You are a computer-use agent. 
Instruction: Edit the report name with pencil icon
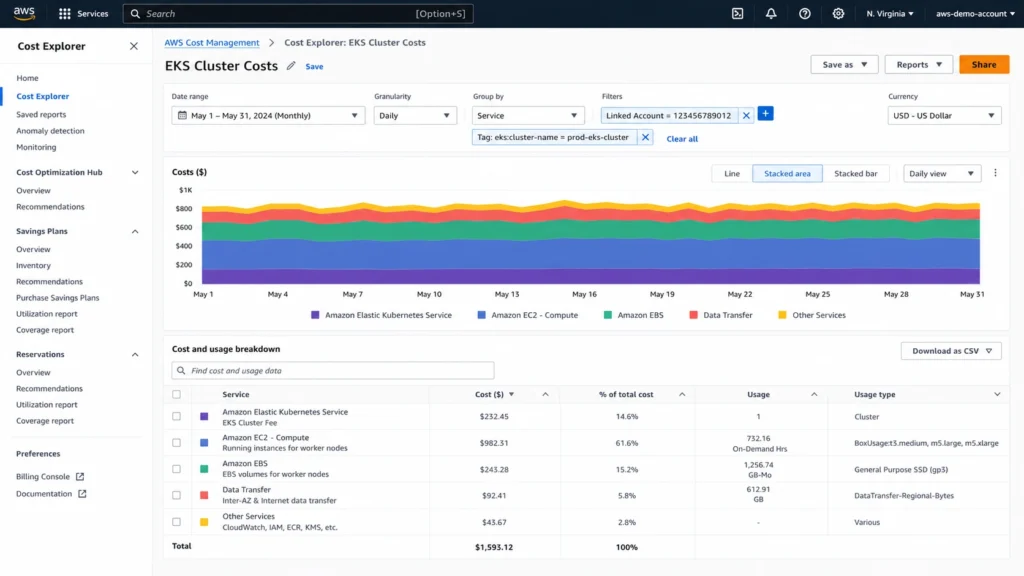[291, 65]
